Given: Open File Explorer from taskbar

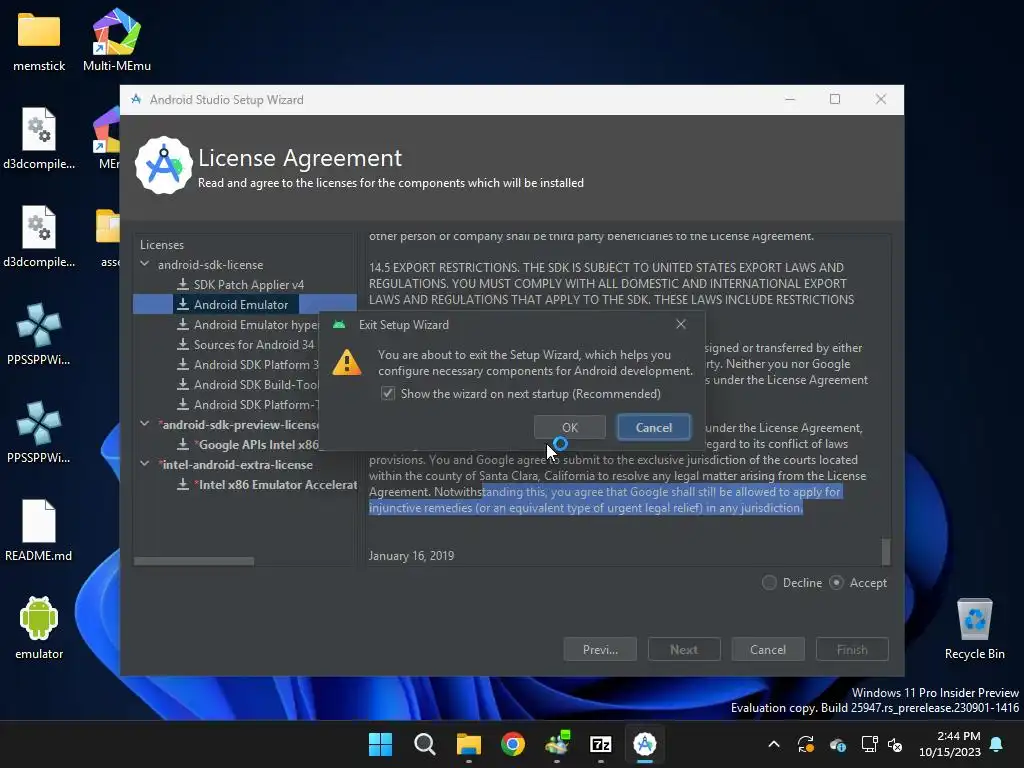Looking at the screenshot, I should 468,744.
